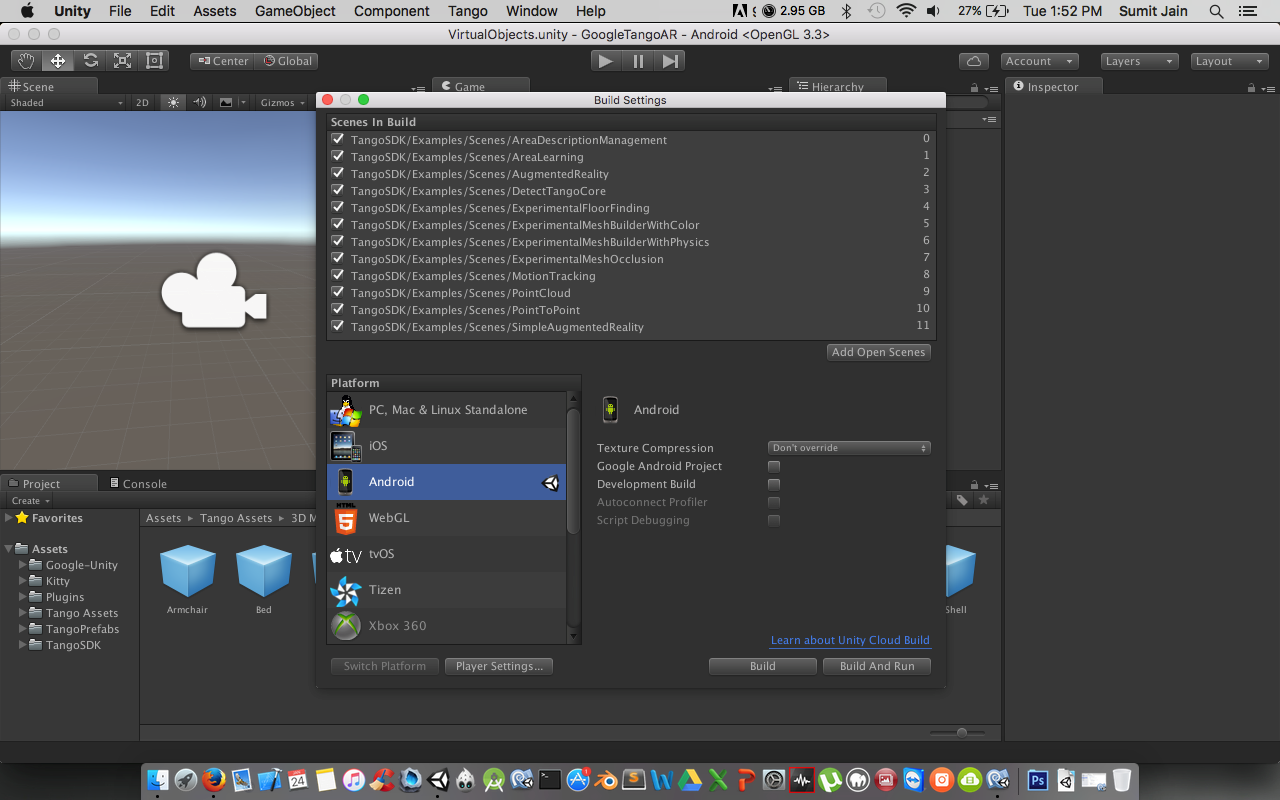This screenshot has width=1280, height=800.
Task: Uncheck the AreaLearning scene checkbox
Action: tap(338, 157)
